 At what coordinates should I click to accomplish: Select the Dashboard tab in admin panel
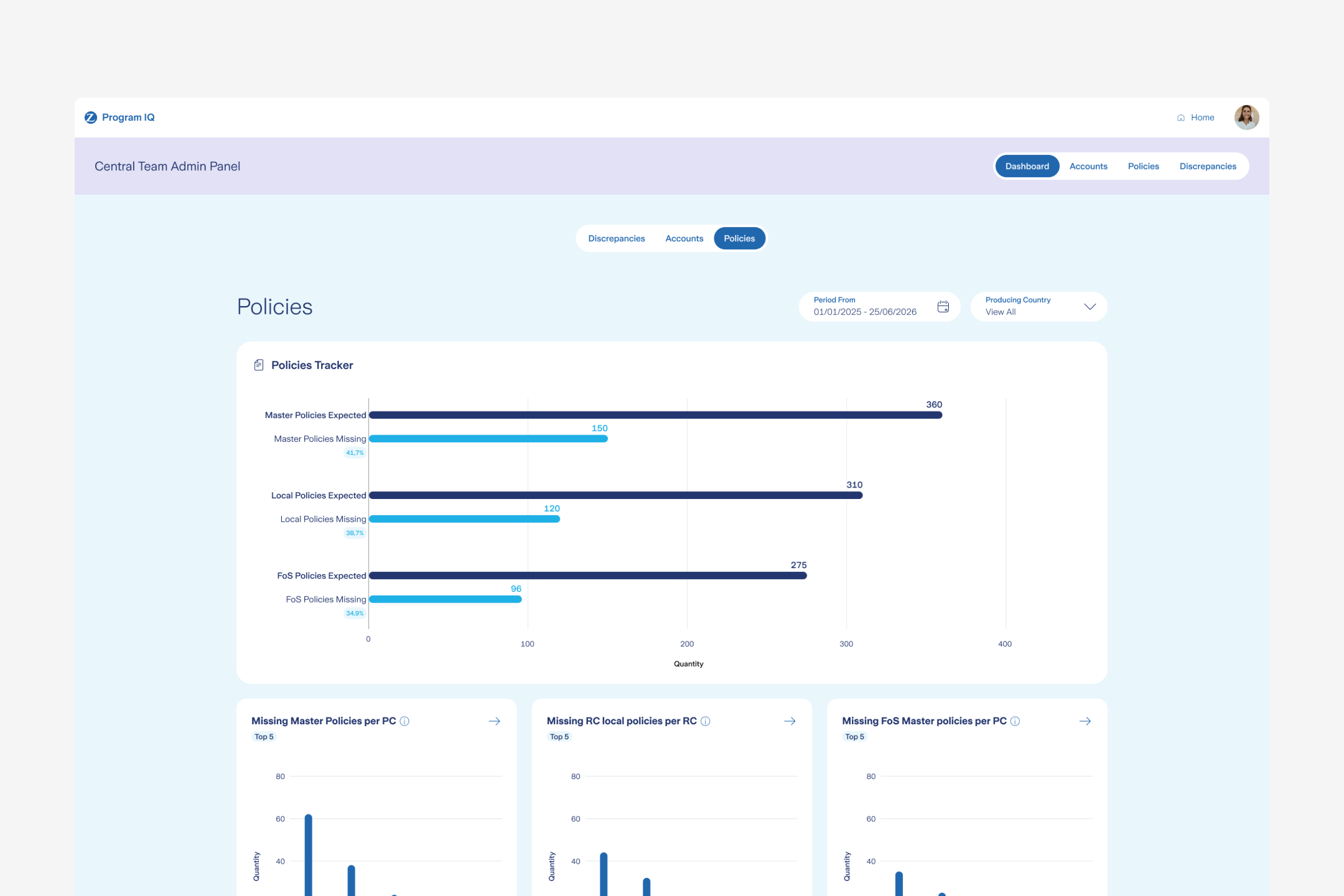coord(1027,166)
